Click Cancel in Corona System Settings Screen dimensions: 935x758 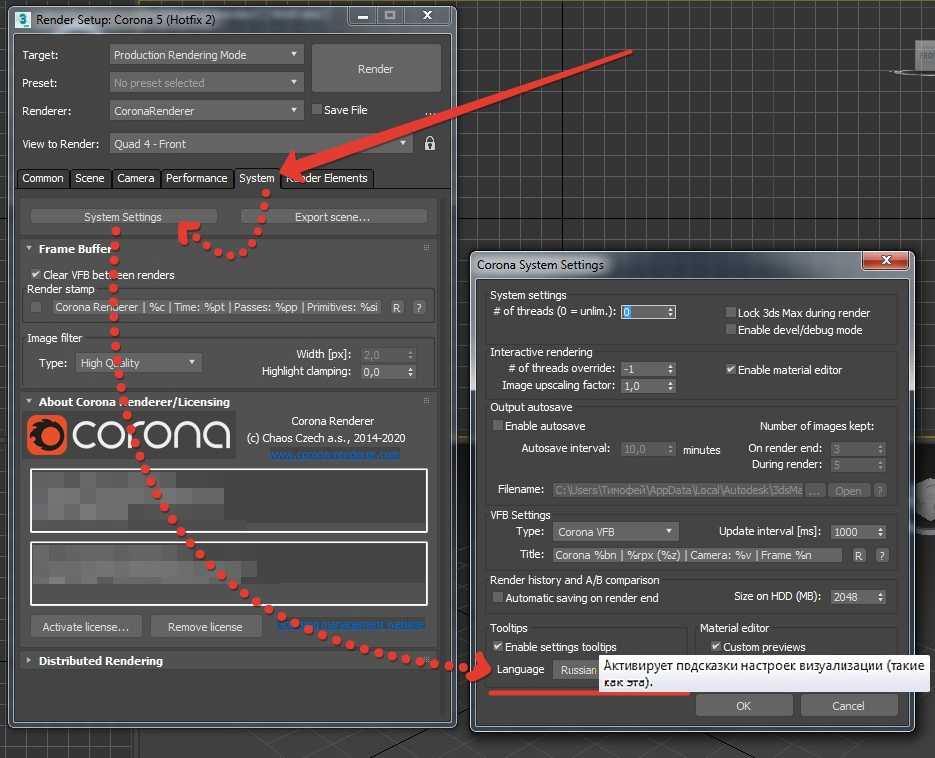click(x=849, y=706)
